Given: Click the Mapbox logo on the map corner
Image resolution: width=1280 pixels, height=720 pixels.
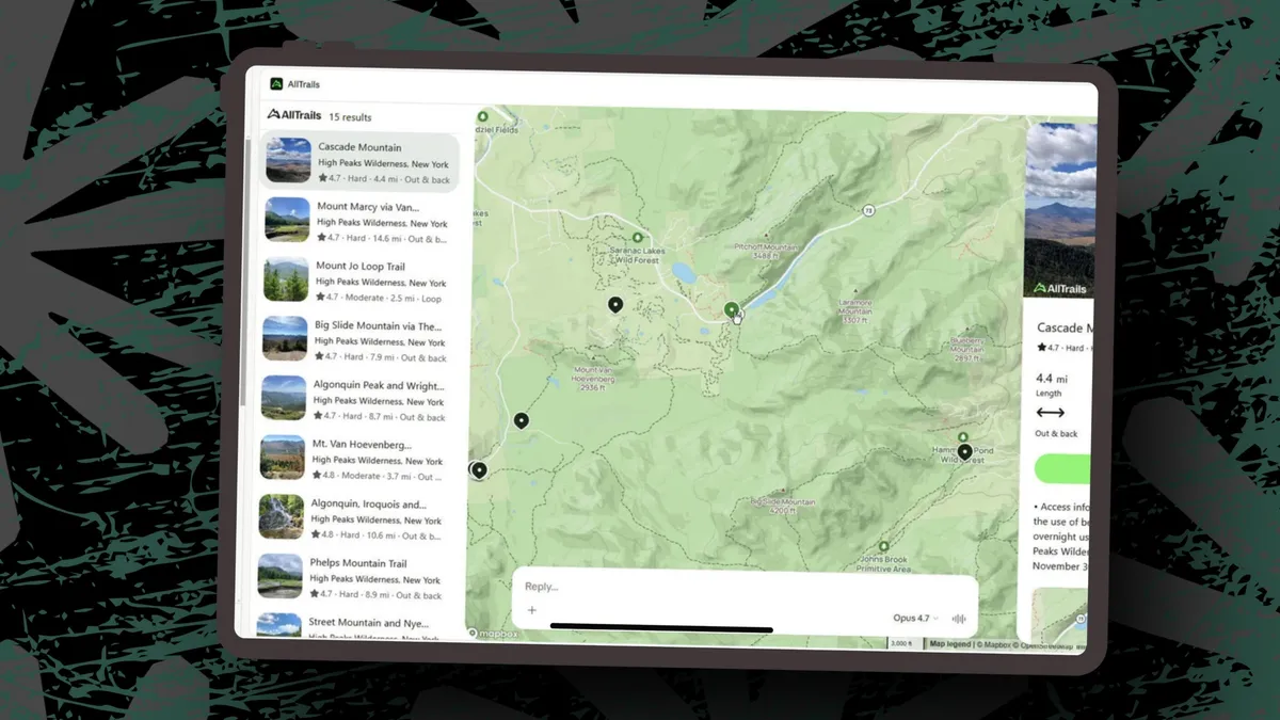Looking at the screenshot, I should [x=492, y=633].
